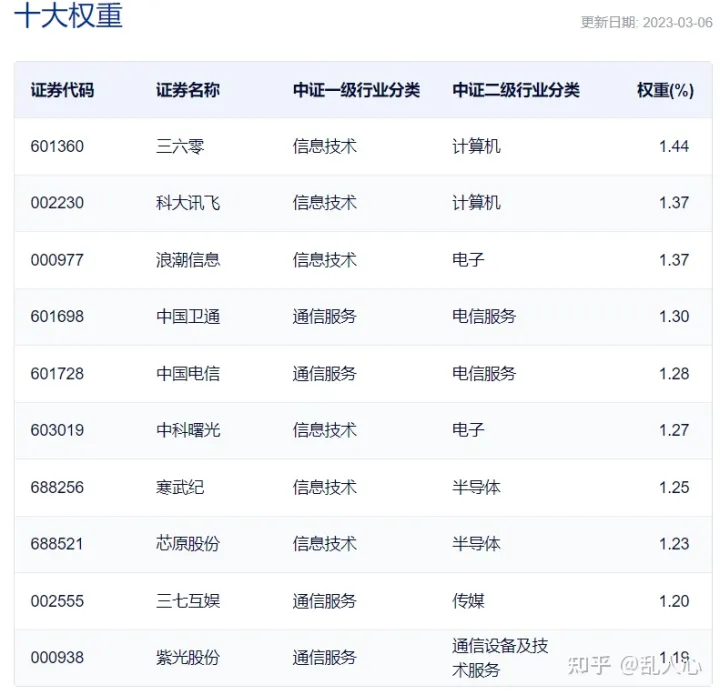Screen dimensions: 720x695
Task: Click 计算机 in the 三六零 row
Action: point(476,146)
